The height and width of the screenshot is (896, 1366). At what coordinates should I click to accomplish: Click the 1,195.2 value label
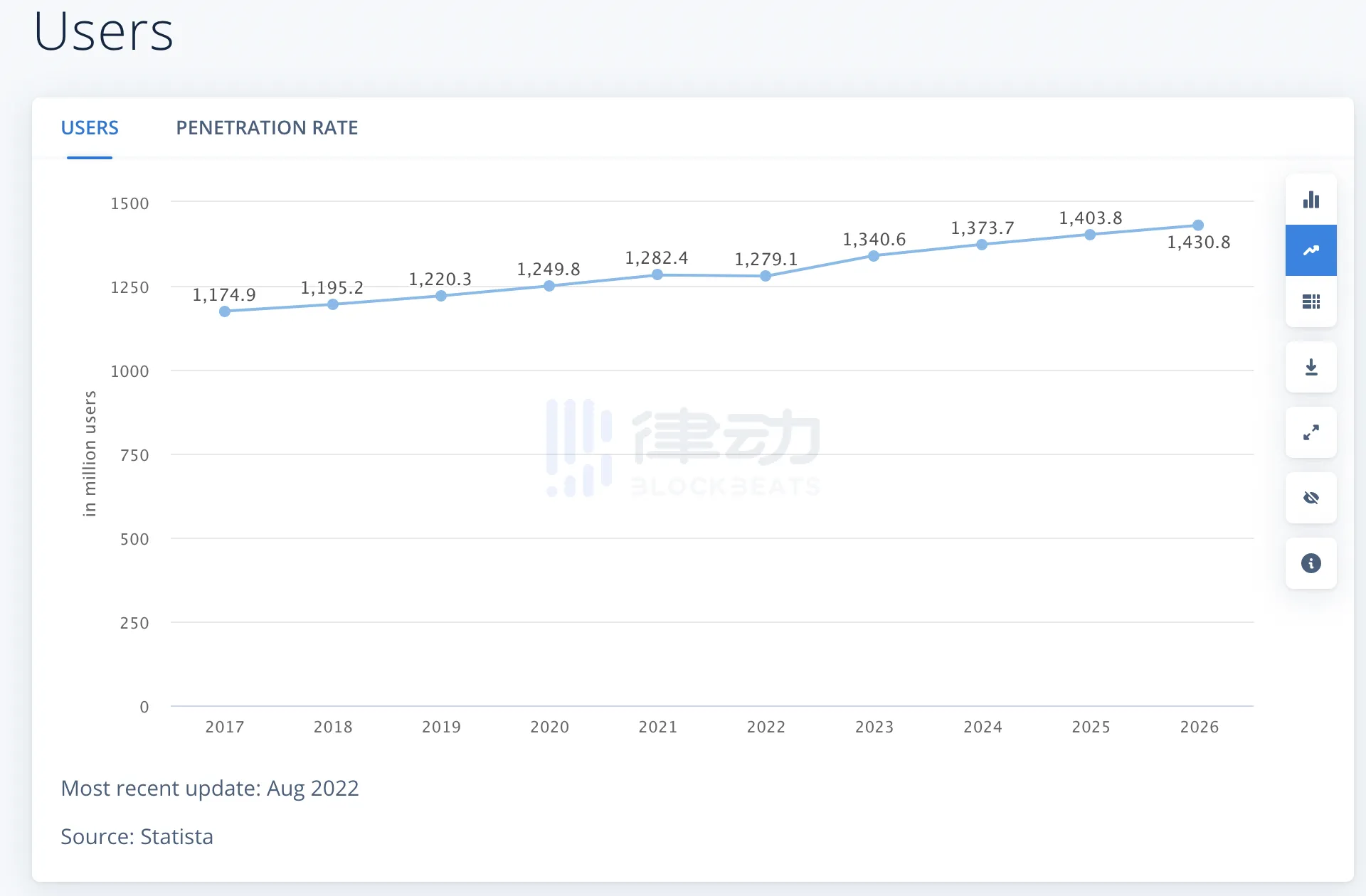332,287
